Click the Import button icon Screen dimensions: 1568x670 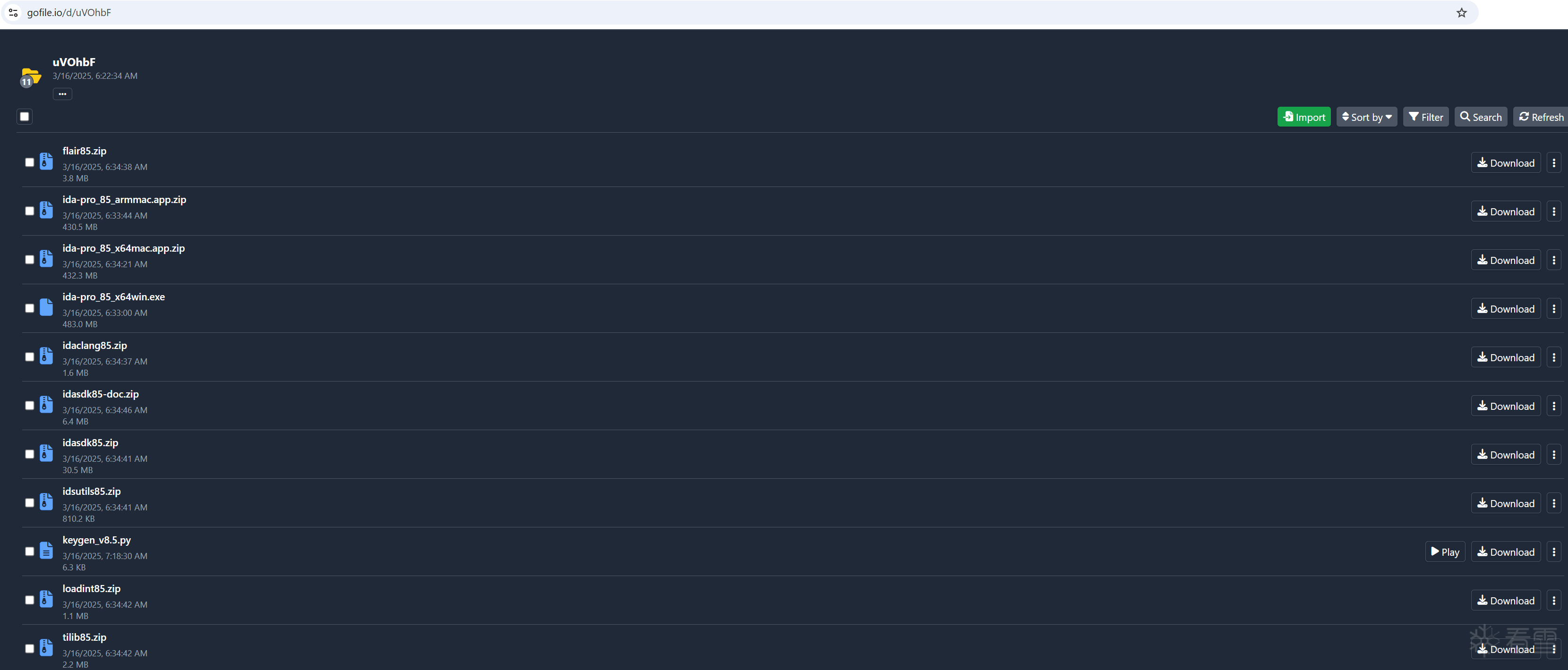point(1289,117)
